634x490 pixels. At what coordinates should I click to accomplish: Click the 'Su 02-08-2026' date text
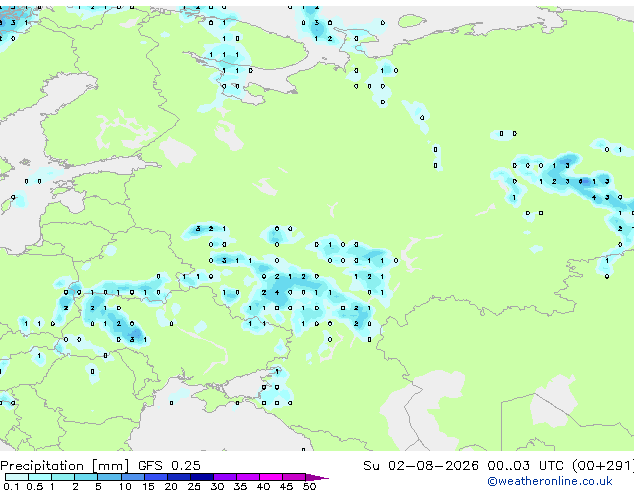[x=421, y=466]
